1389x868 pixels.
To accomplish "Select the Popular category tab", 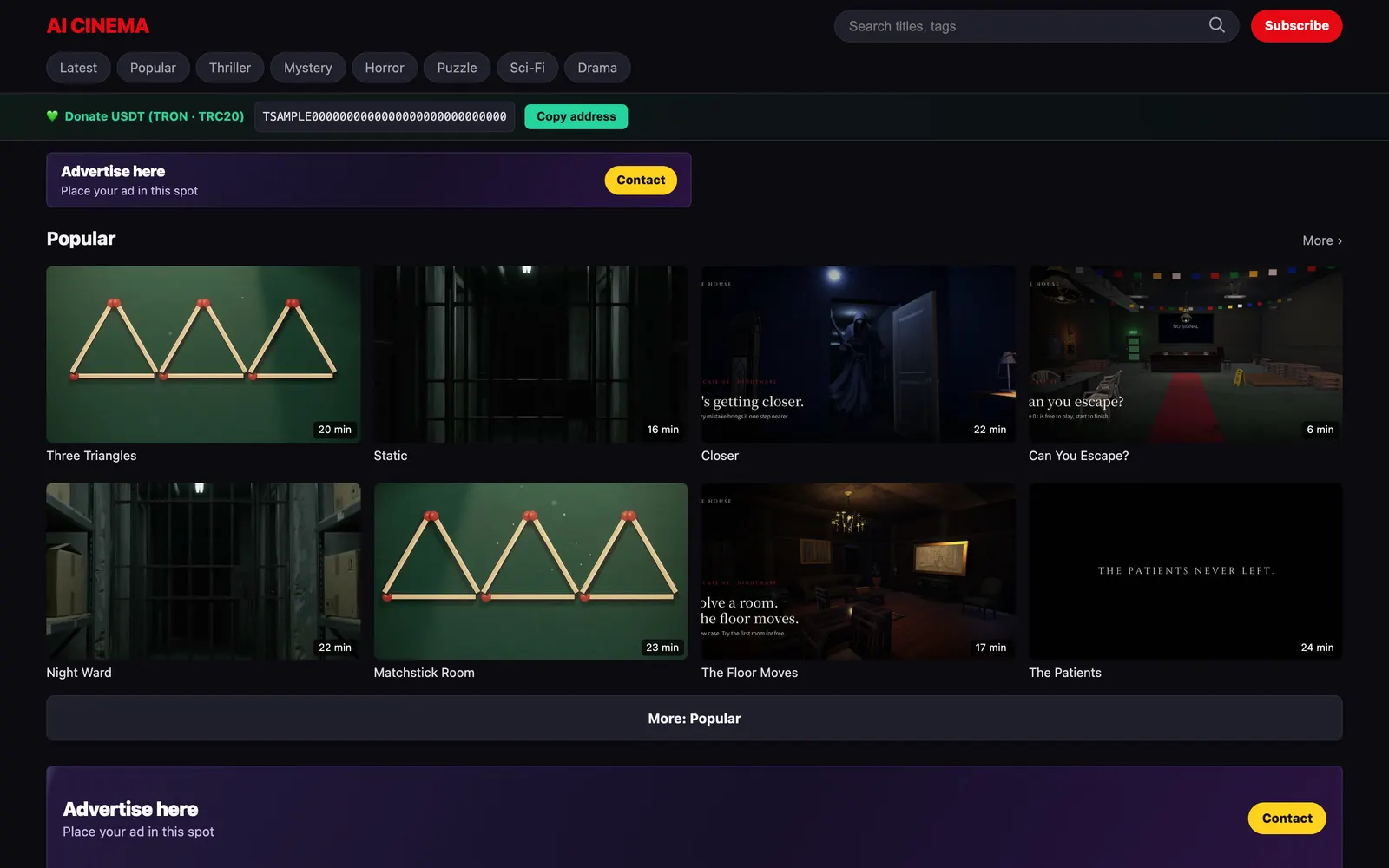I will tap(153, 68).
